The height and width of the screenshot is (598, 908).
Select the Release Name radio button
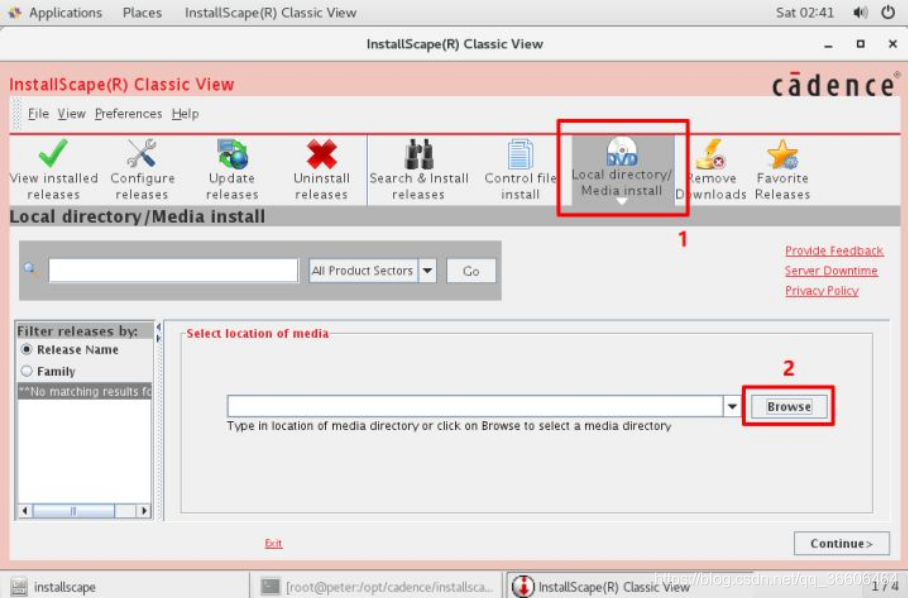point(27,350)
